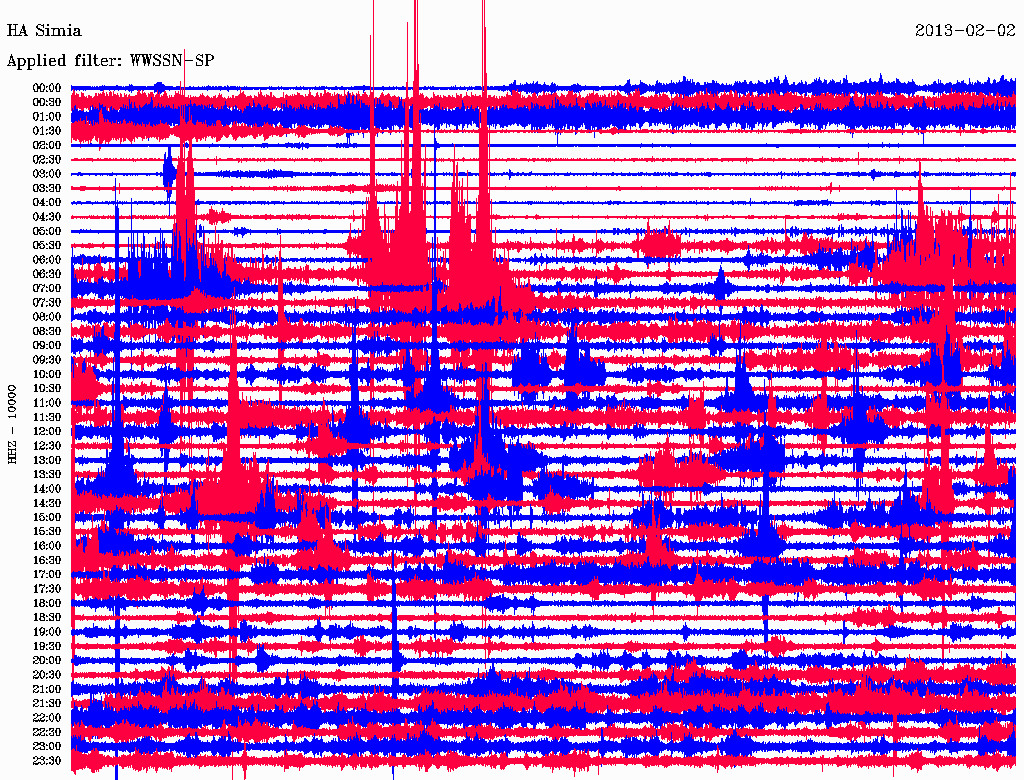Select the 13:30 time label
Screen dimensions: 1024x780
46,474
